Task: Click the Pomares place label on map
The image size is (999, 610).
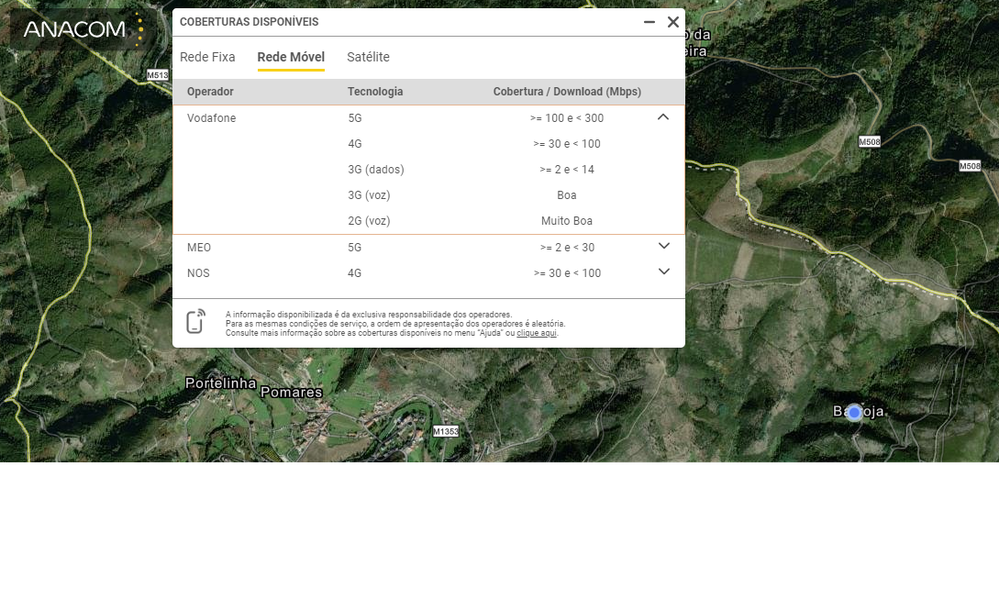Action: click(291, 392)
